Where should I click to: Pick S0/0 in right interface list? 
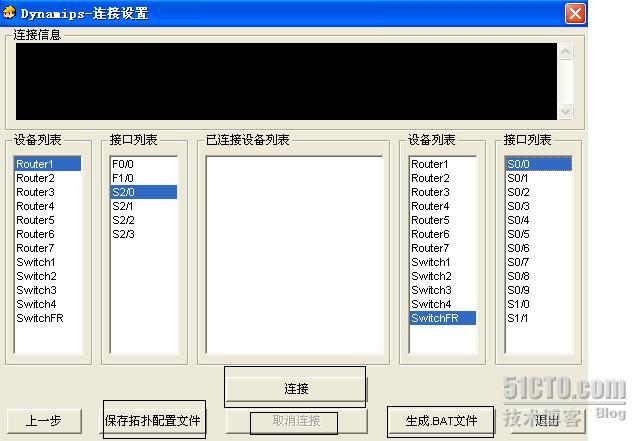[x=539, y=164]
